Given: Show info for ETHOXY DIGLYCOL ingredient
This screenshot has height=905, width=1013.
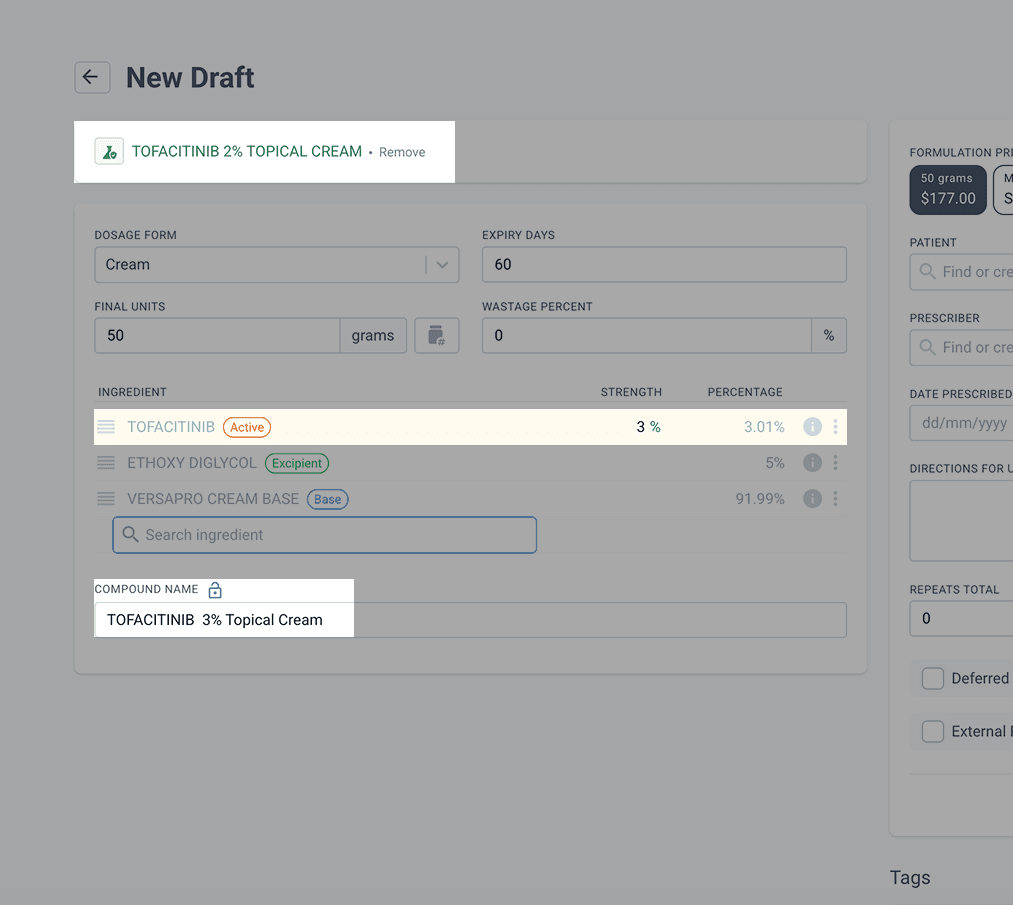Looking at the screenshot, I should coord(812,463).
